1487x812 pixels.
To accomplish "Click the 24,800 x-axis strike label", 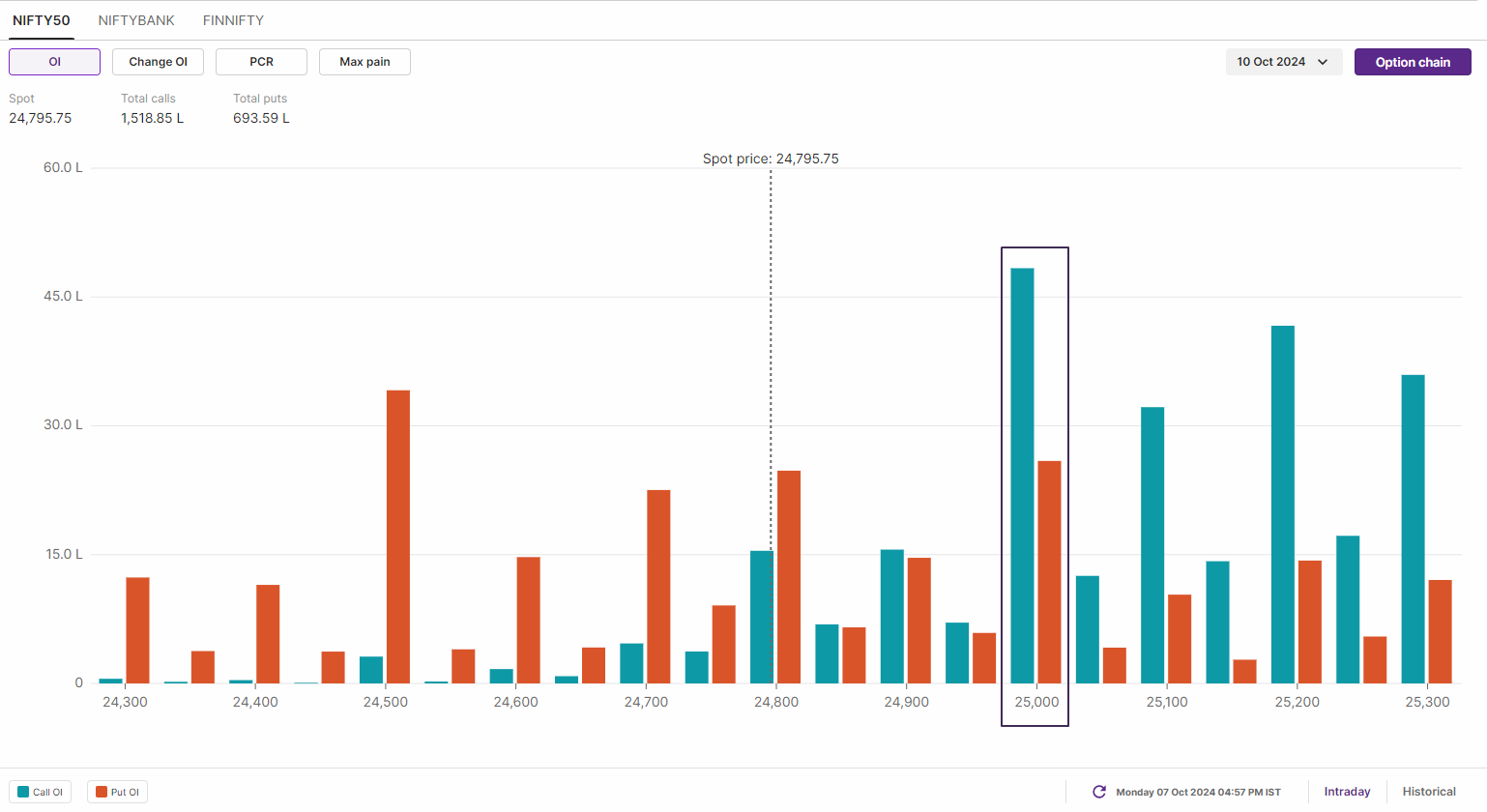I will click(x=776, y=702).
